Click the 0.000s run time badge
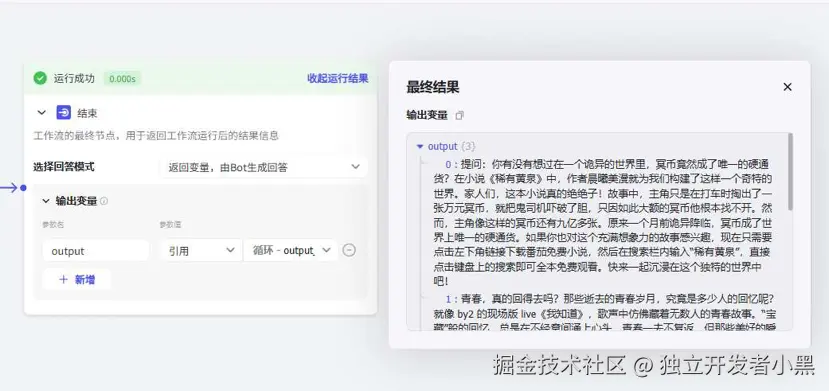 122,79
